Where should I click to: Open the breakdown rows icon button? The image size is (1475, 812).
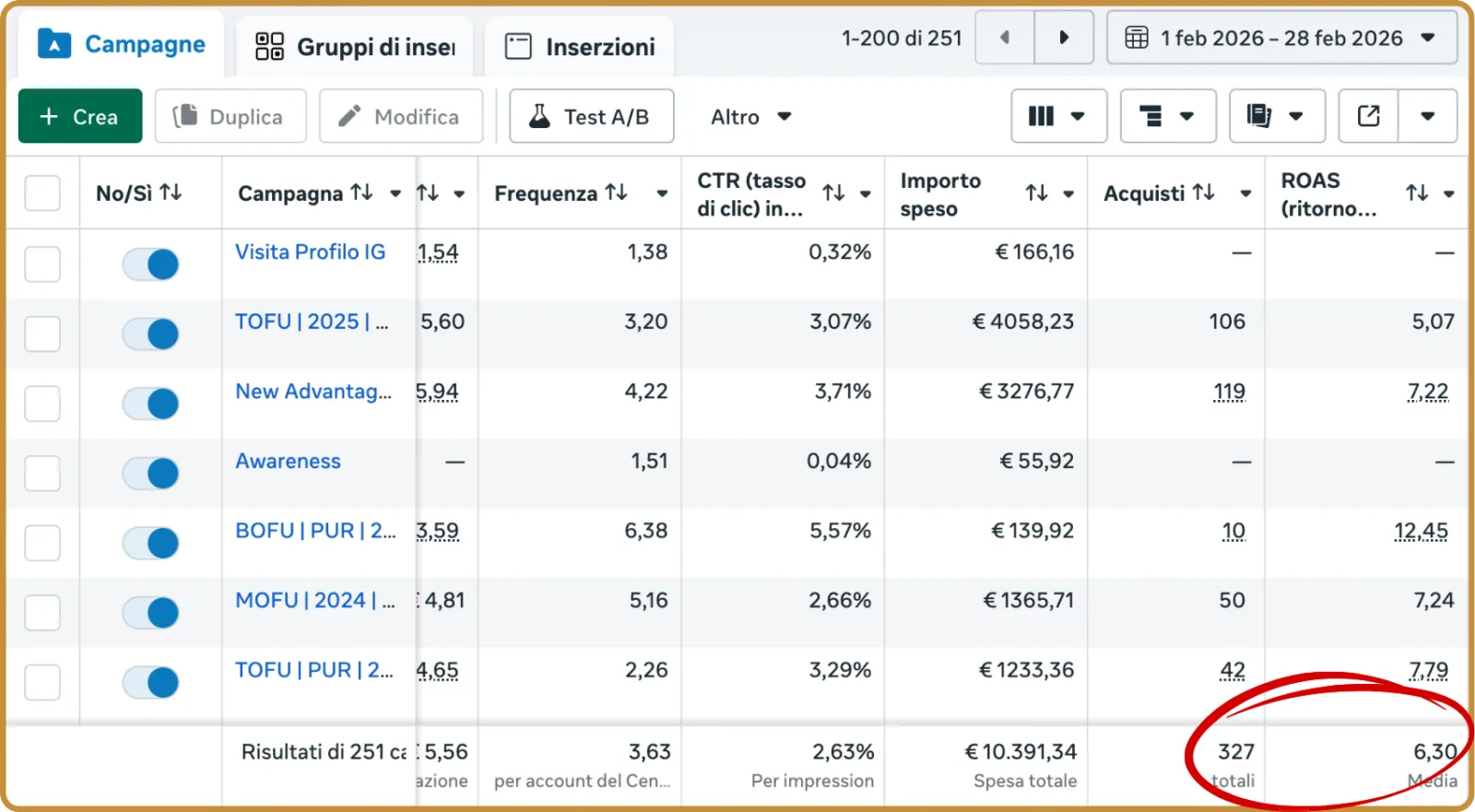(1167, 116)
